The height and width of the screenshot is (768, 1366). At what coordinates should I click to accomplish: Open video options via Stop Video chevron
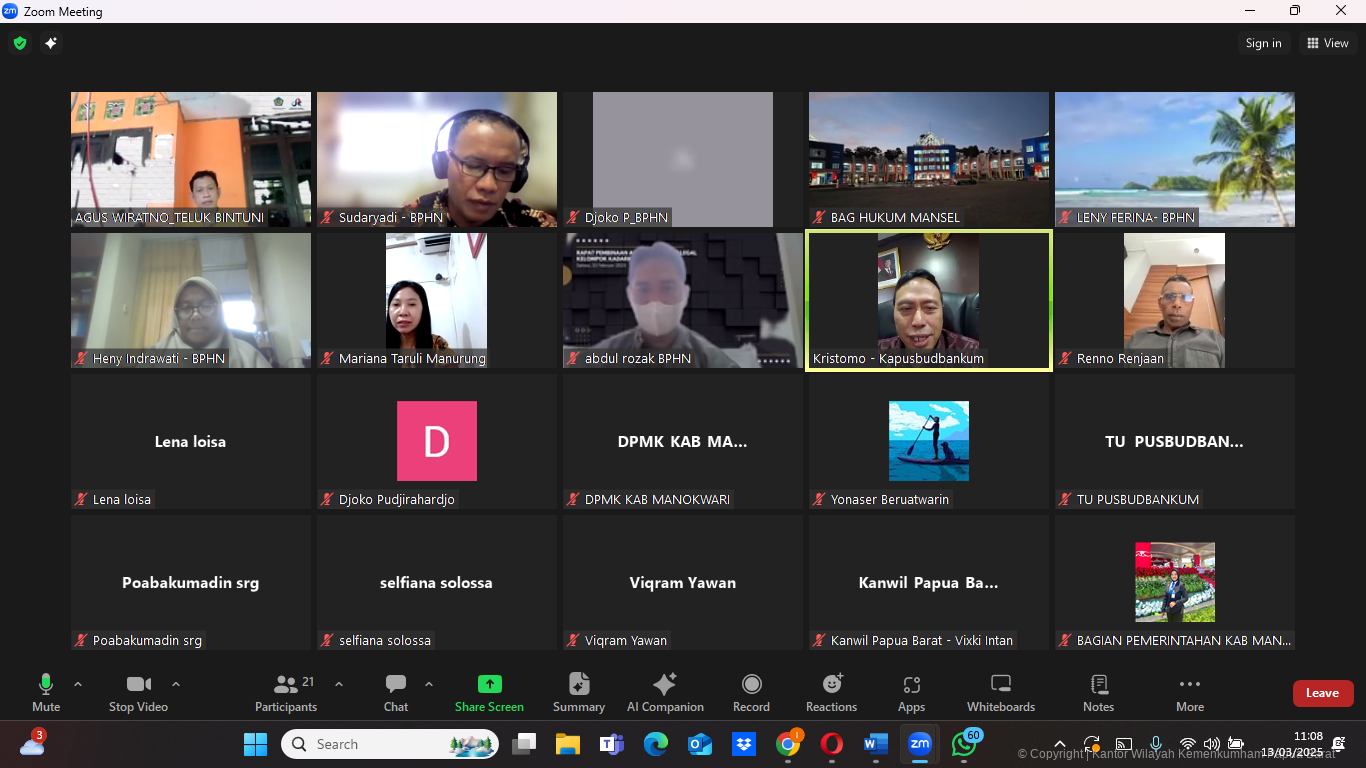[176, 686]
